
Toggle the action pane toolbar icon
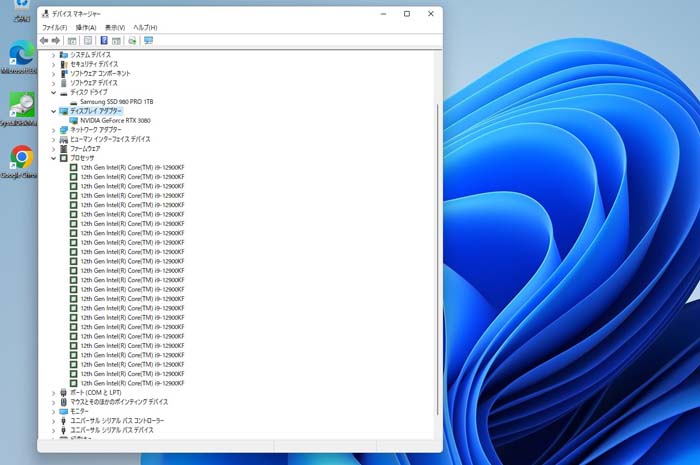click(116, 41)
